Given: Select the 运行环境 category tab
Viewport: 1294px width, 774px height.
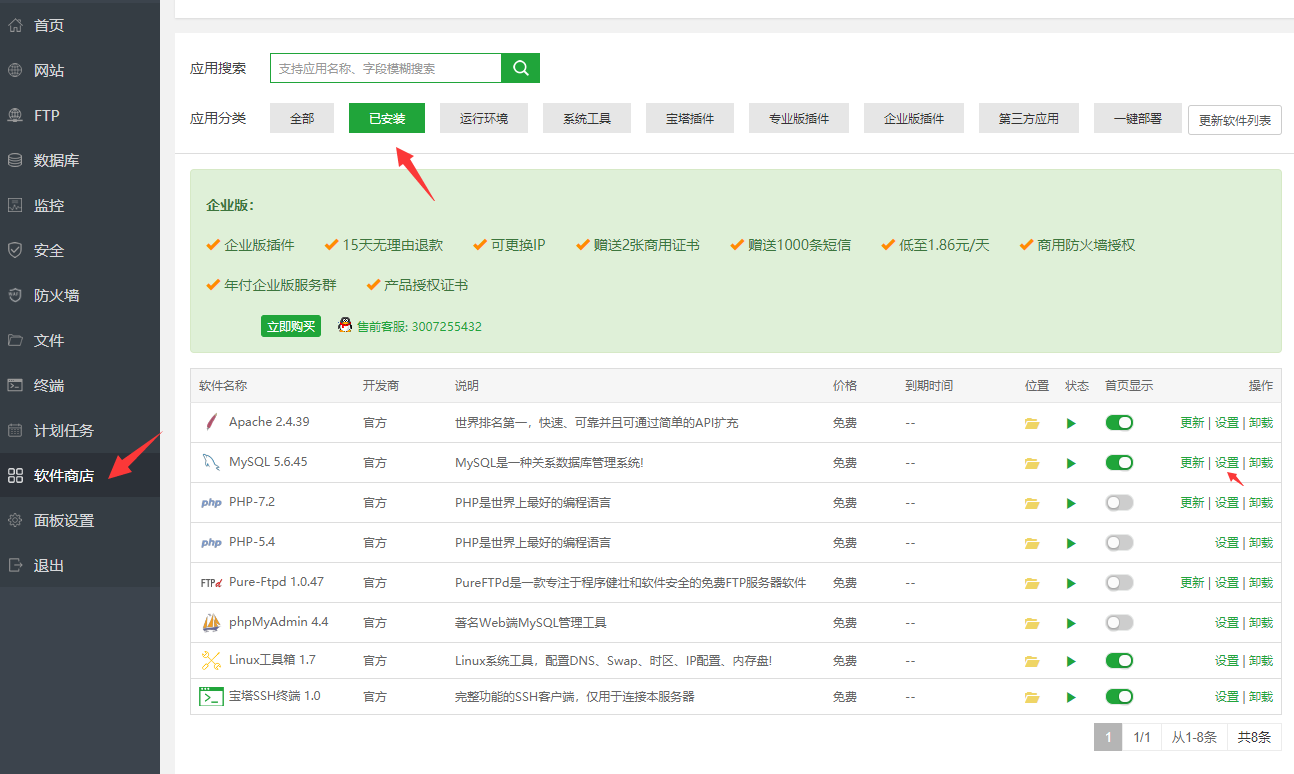Looking at the screenshot, I should click(484, 118).
